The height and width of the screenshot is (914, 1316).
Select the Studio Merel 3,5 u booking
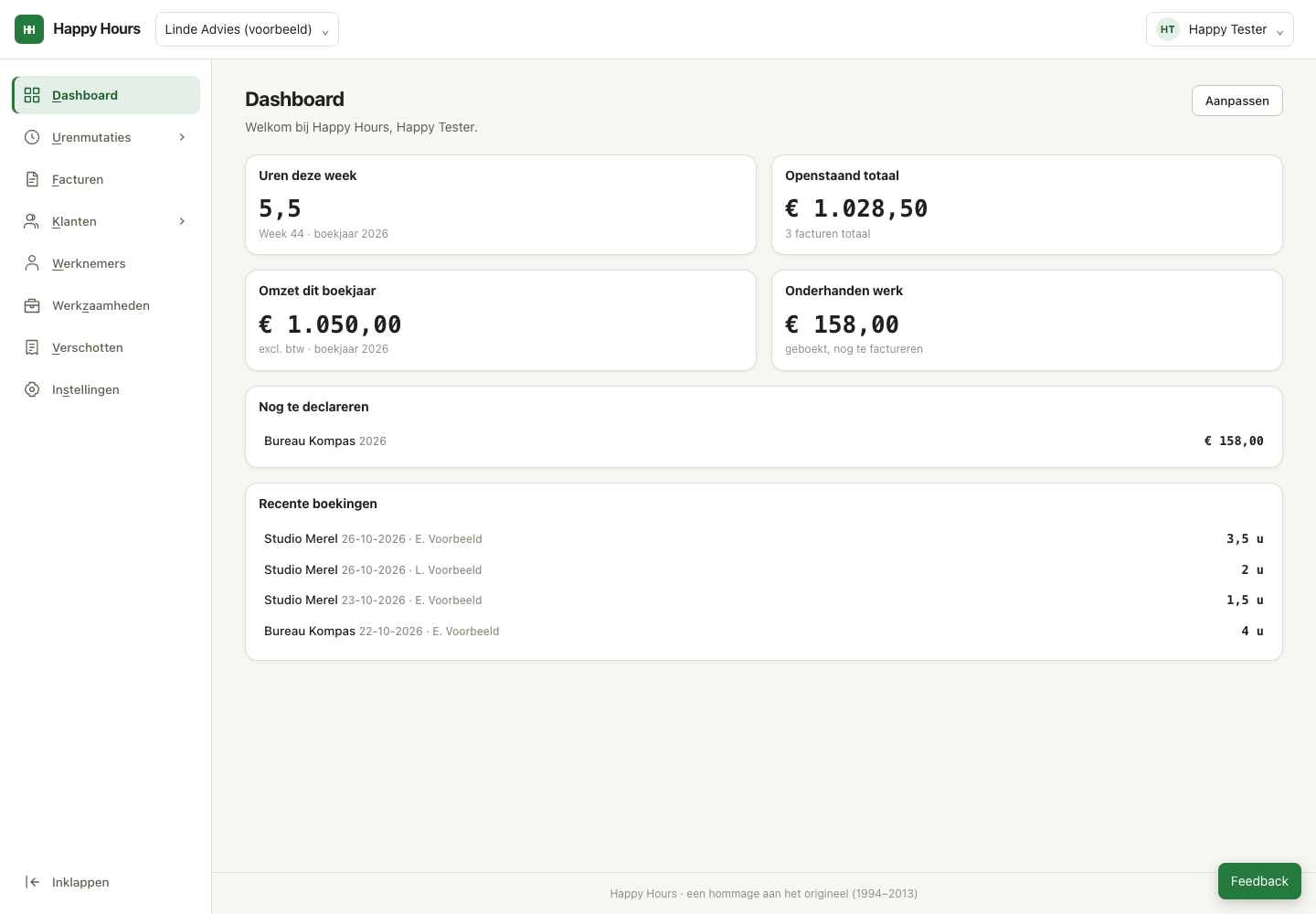pyautogui.click(x=764, y=539)
